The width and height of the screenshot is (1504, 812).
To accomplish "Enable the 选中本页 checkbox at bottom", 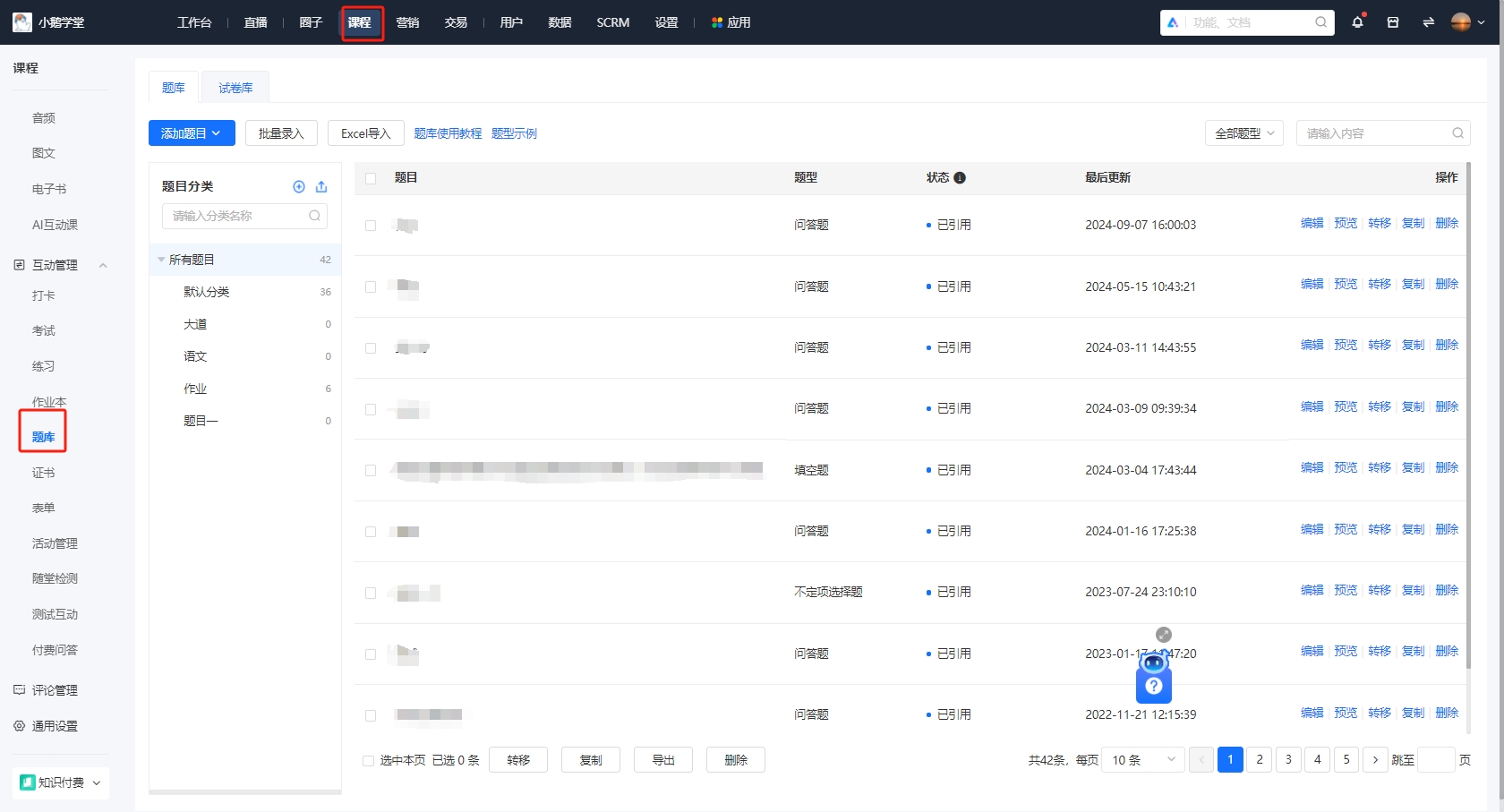I will (368, 760).
